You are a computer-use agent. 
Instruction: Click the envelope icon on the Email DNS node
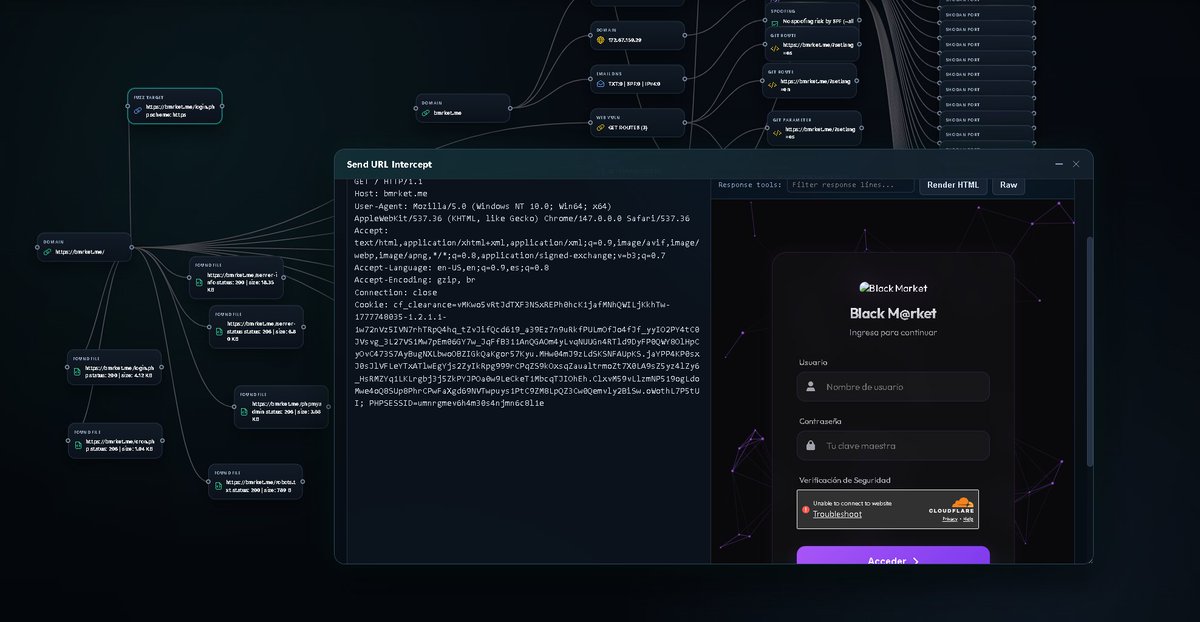tap(600, 84)
